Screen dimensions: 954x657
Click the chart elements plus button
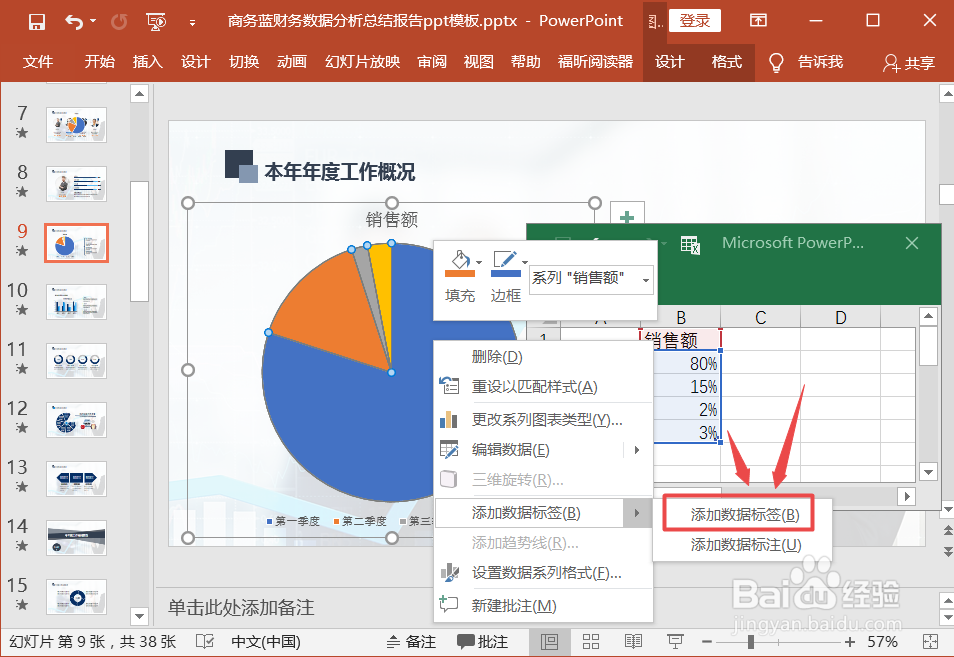[x=627, y=217]
